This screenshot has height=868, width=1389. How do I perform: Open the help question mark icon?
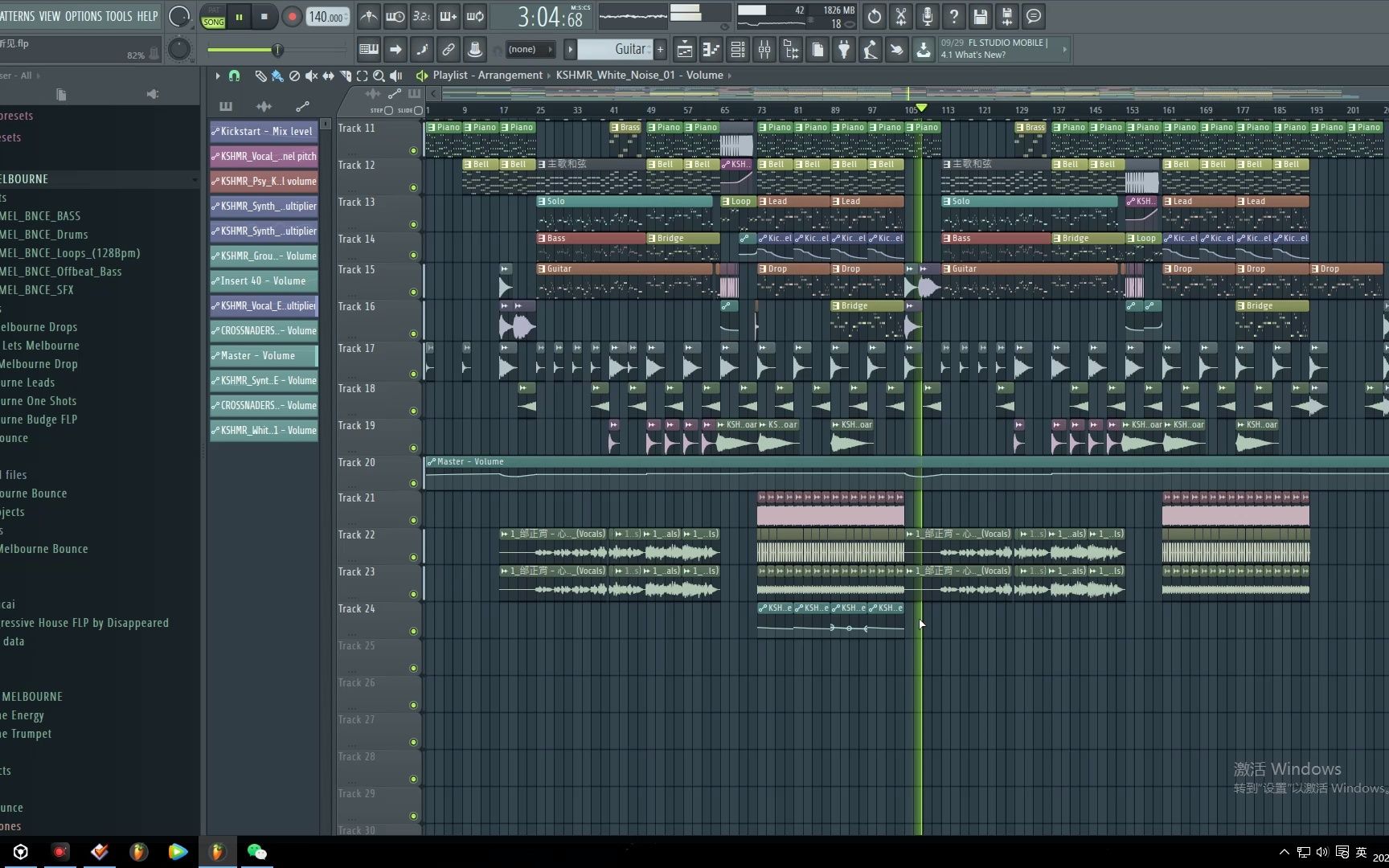[954, 16]
